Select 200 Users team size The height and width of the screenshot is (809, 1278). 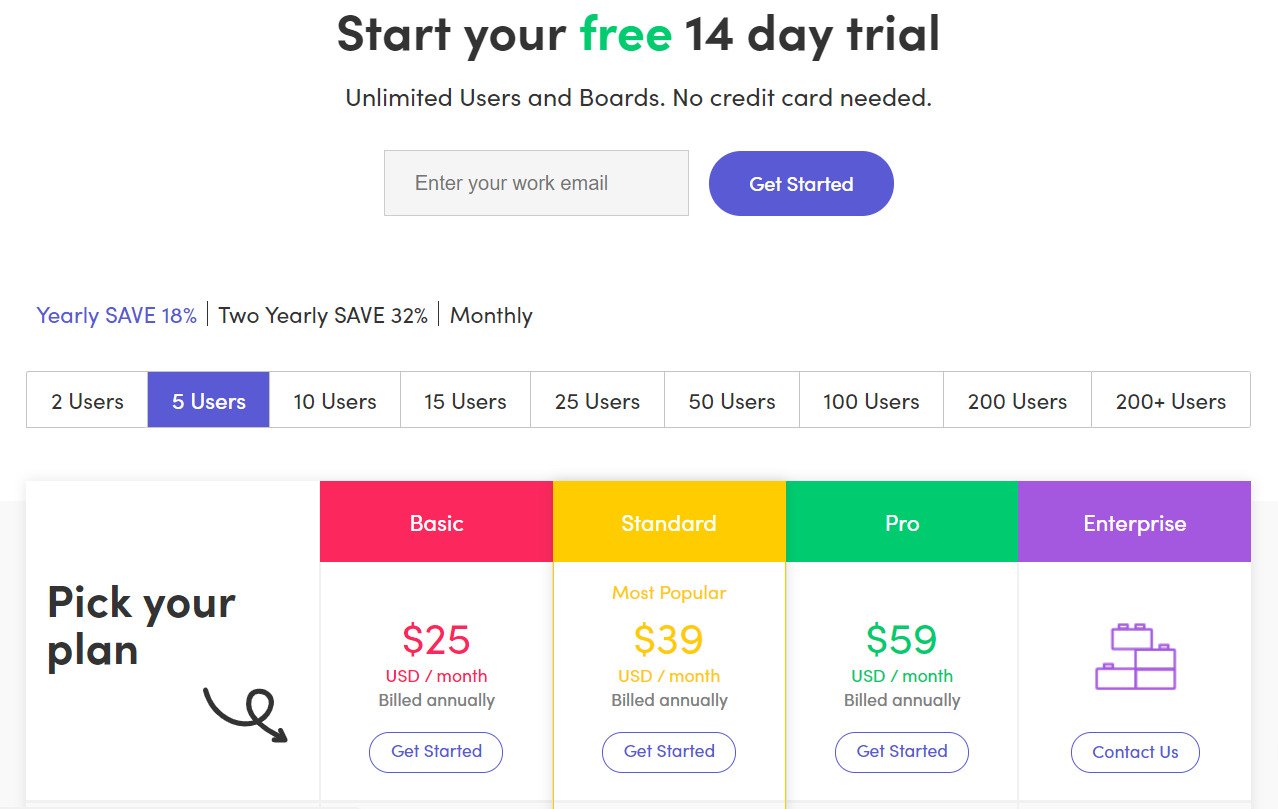(x=1017, y=400)
